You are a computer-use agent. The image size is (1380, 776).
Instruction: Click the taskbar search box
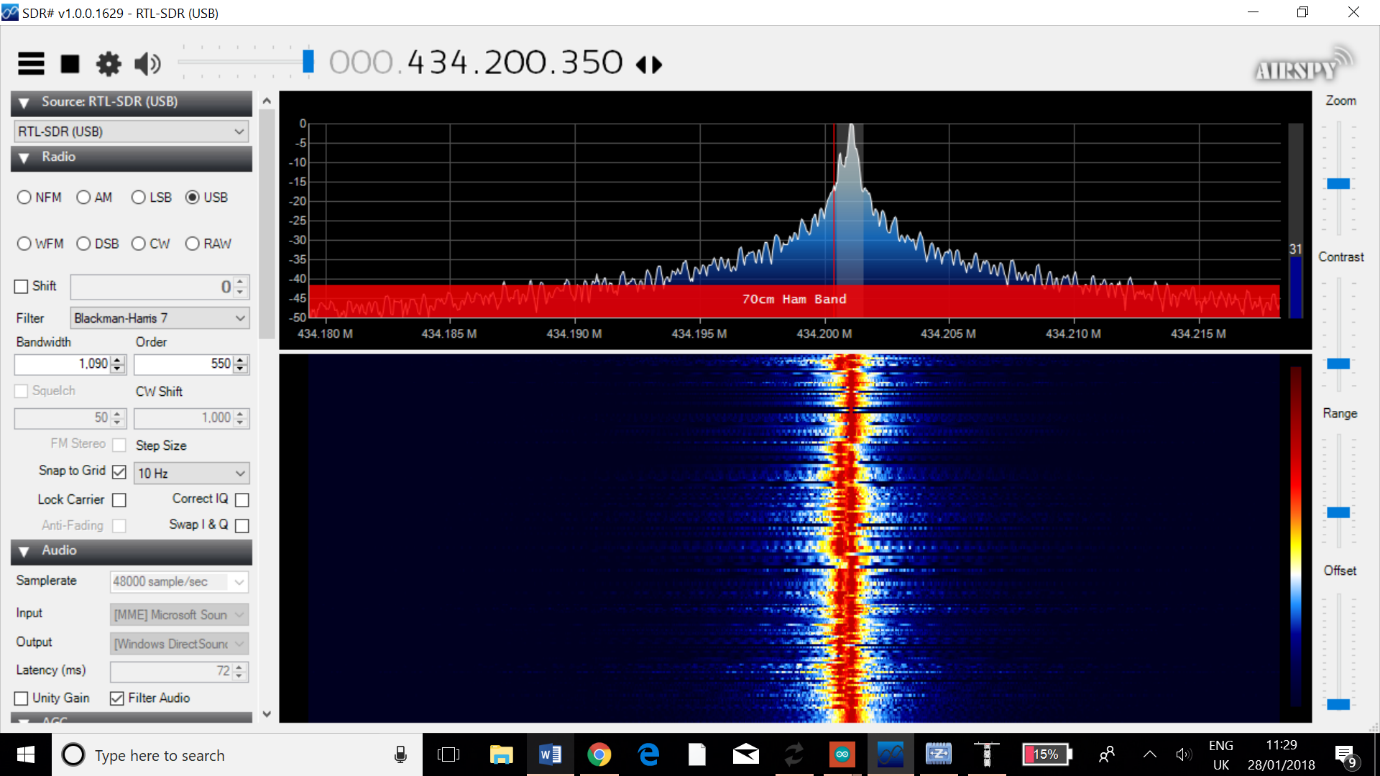click(235, 755)
